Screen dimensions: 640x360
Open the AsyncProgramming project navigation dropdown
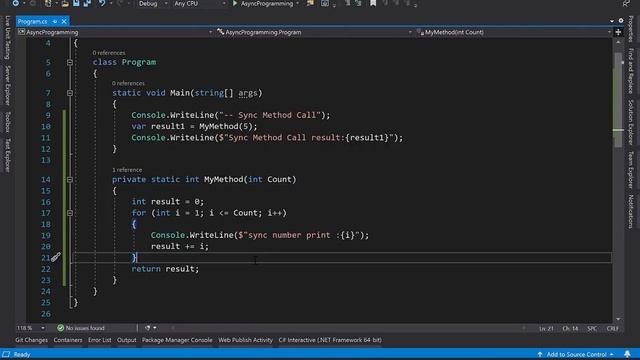[115, 32]
